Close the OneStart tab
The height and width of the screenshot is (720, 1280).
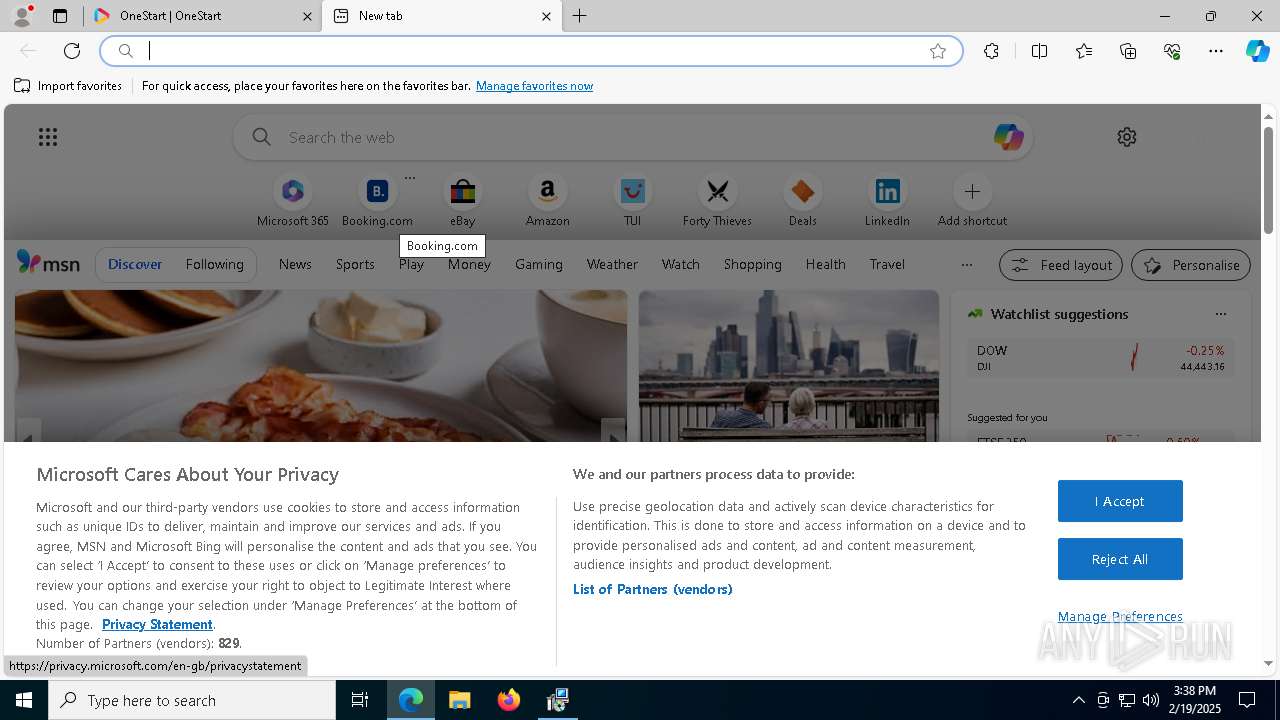(306, 16)
